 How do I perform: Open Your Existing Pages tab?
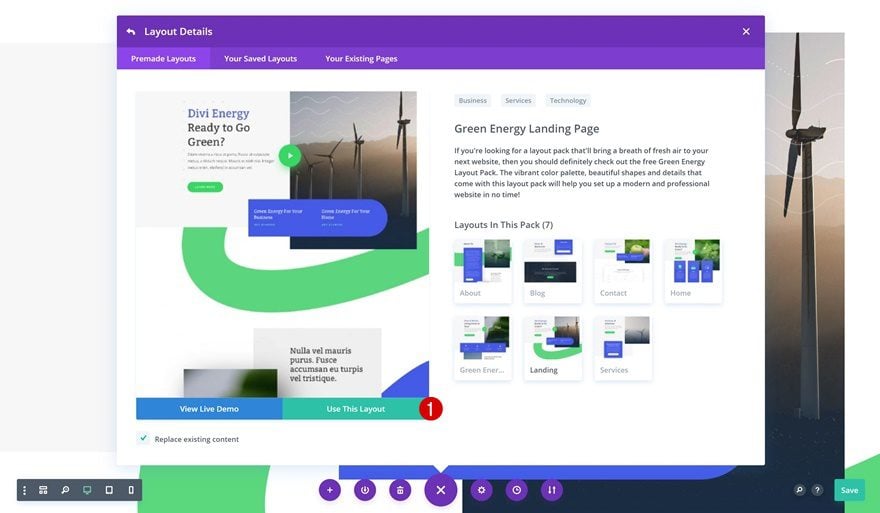(361, 58)
